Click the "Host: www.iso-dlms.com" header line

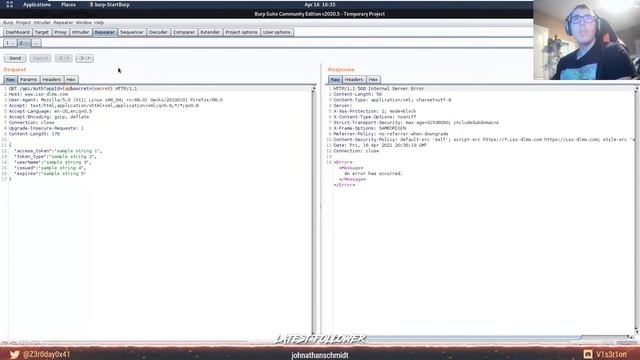pyautogui.click(x=38, y=94)
